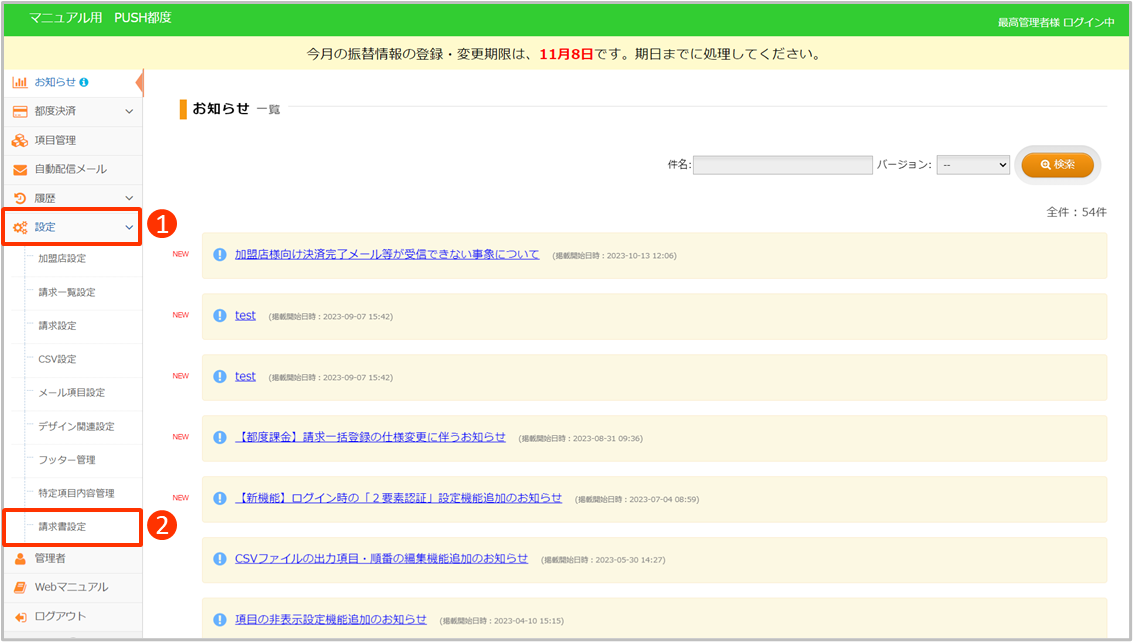
Task: Click the Webマニュアル book icon
Action: pos(20,587)
